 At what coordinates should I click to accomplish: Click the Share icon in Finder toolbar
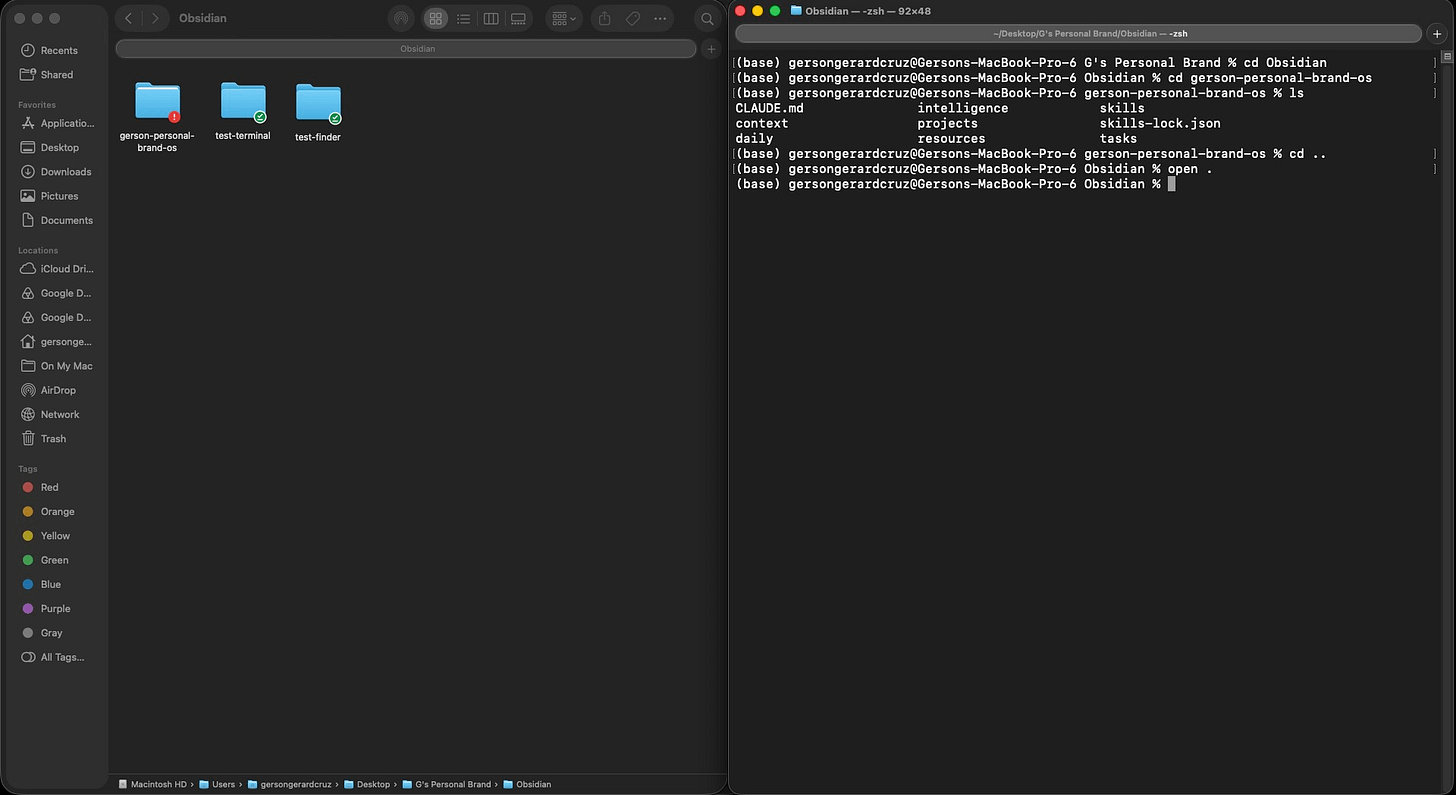605,18
